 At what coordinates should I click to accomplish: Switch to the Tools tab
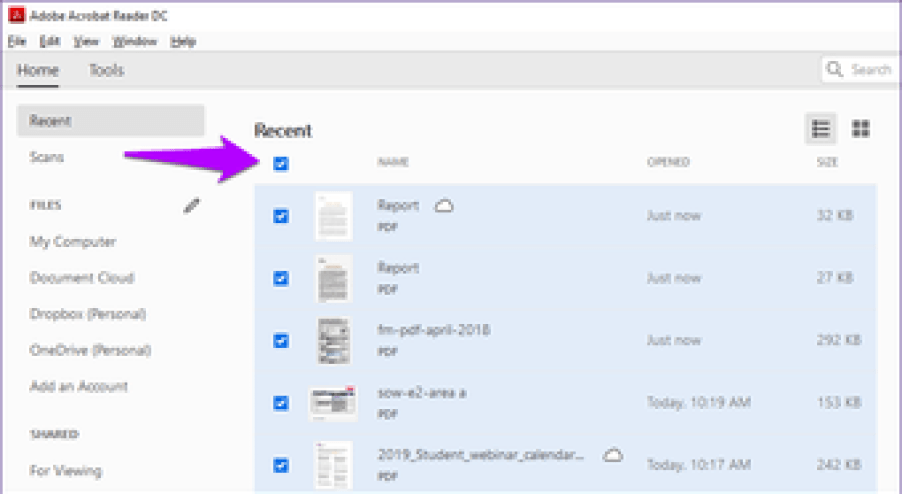click(106, 70)
